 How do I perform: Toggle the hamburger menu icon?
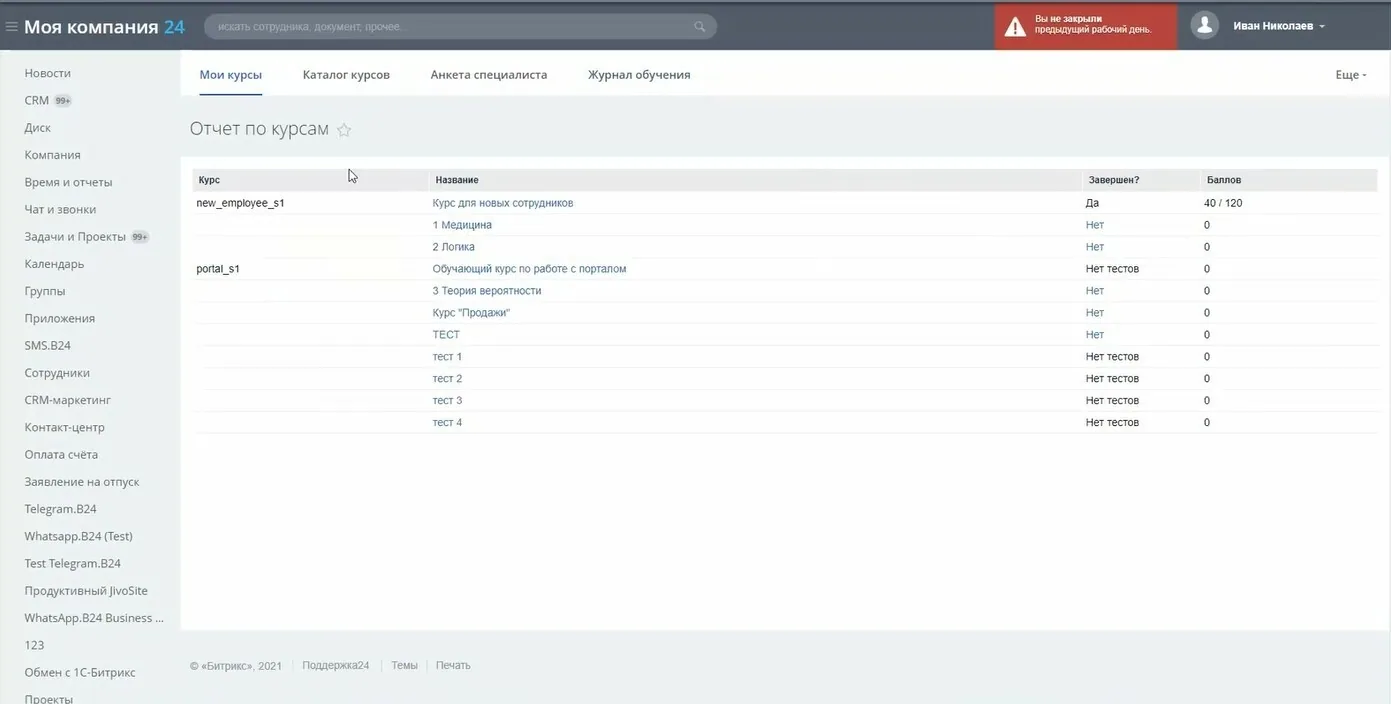click(x=12, y=27)
